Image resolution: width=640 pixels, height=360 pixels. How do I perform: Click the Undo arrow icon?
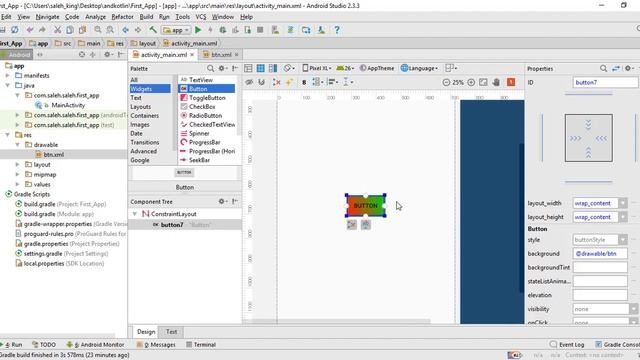pyautogui.click(x=30, y=30)
